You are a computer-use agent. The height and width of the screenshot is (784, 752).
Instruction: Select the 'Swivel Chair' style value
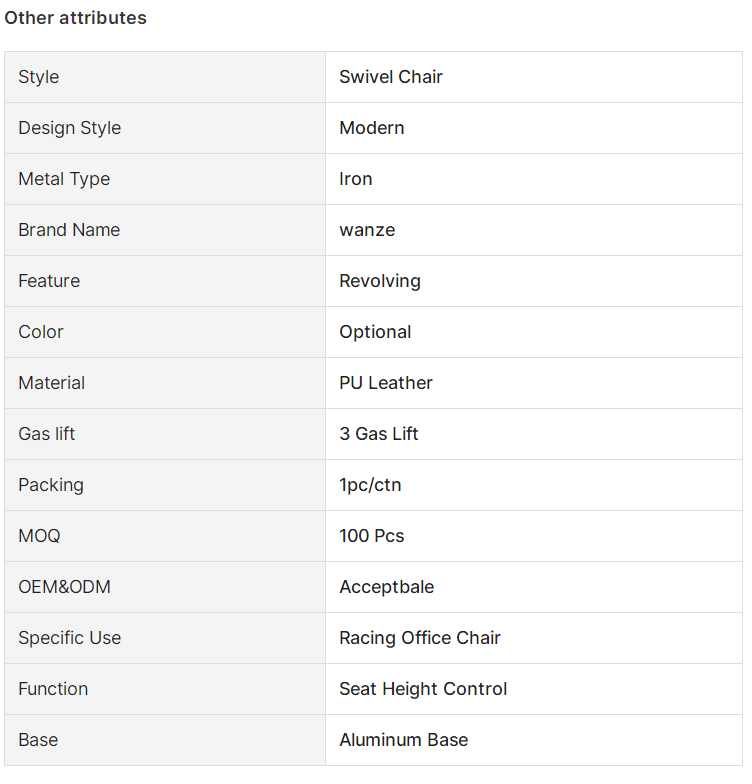[390, 77]
